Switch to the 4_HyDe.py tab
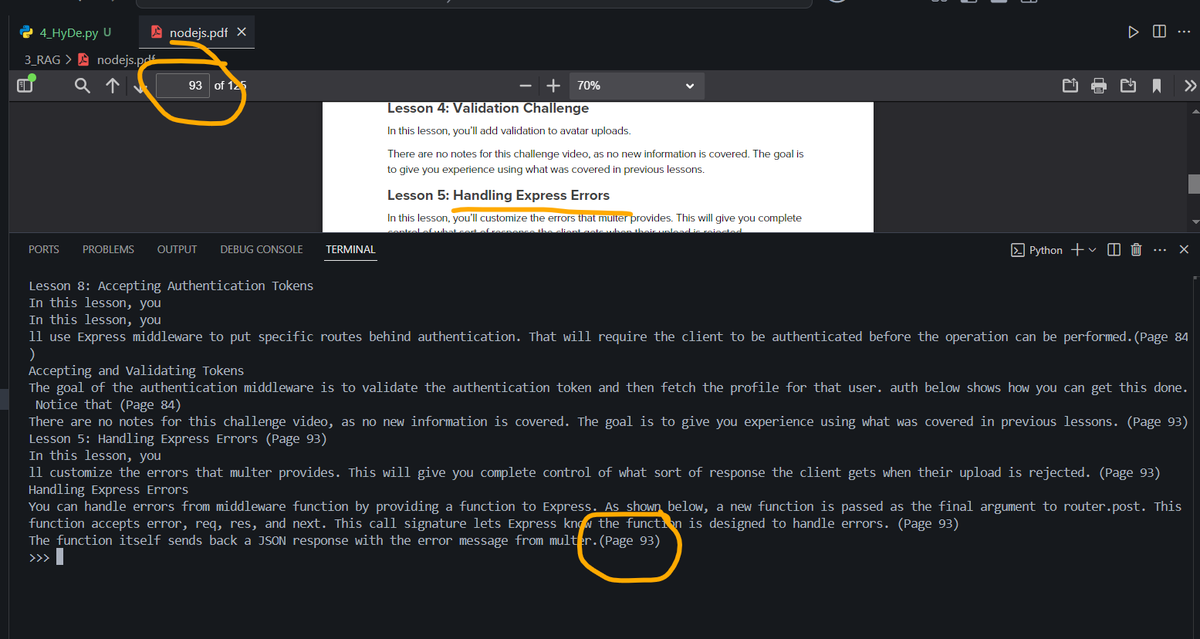The image size is (1200, 639). point(66,32)
